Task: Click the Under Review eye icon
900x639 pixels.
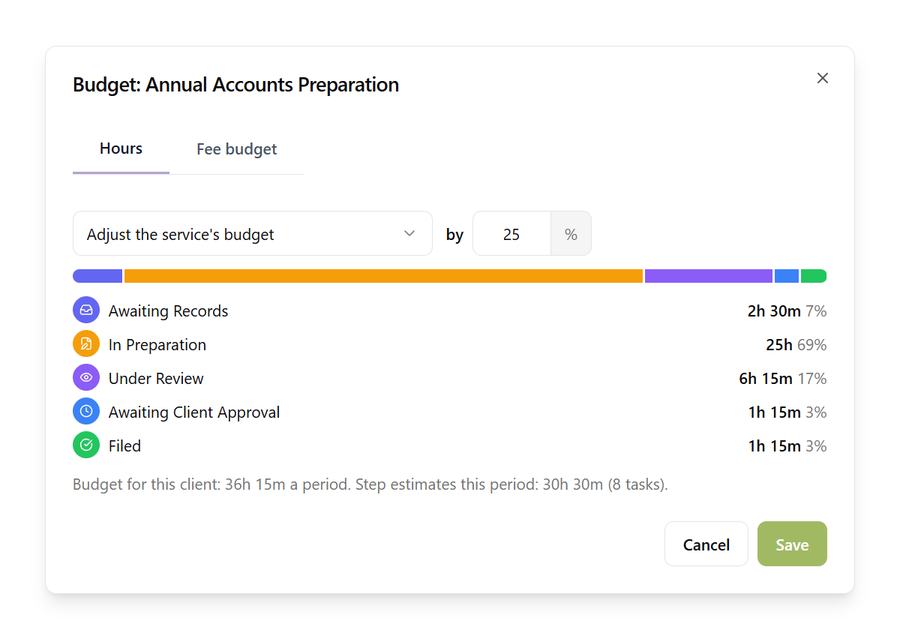Action: (86, 378)
